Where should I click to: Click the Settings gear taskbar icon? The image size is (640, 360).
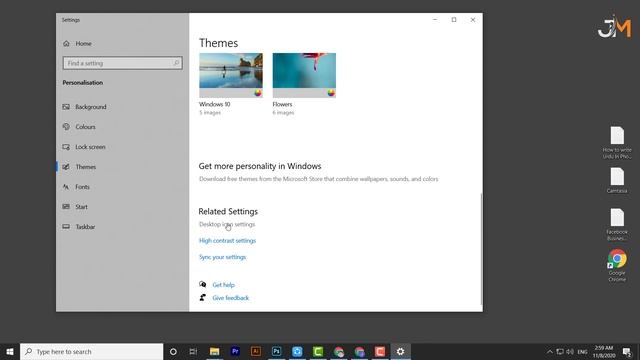[x=400, y=351]
